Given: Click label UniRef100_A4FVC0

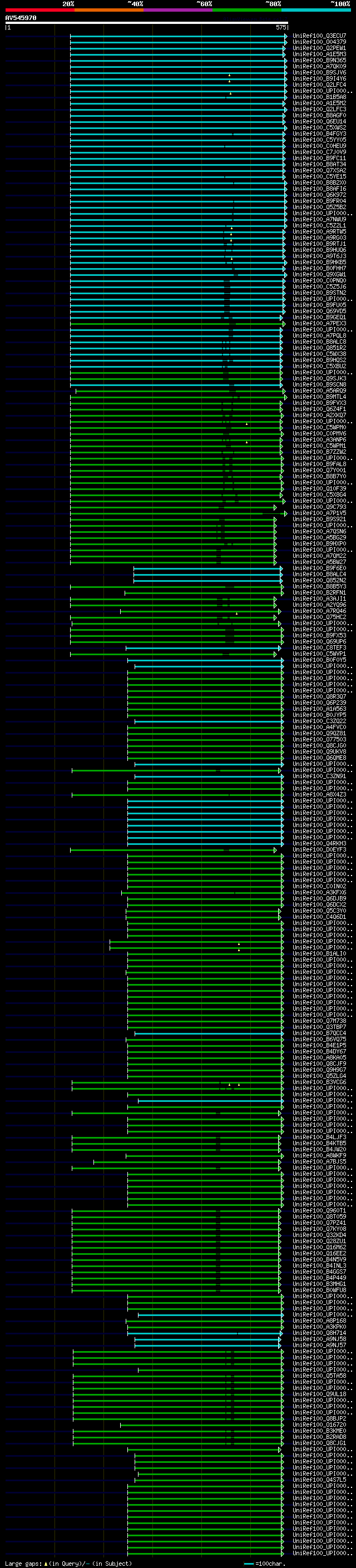Looking at the screenshot, I should point(319,728).
